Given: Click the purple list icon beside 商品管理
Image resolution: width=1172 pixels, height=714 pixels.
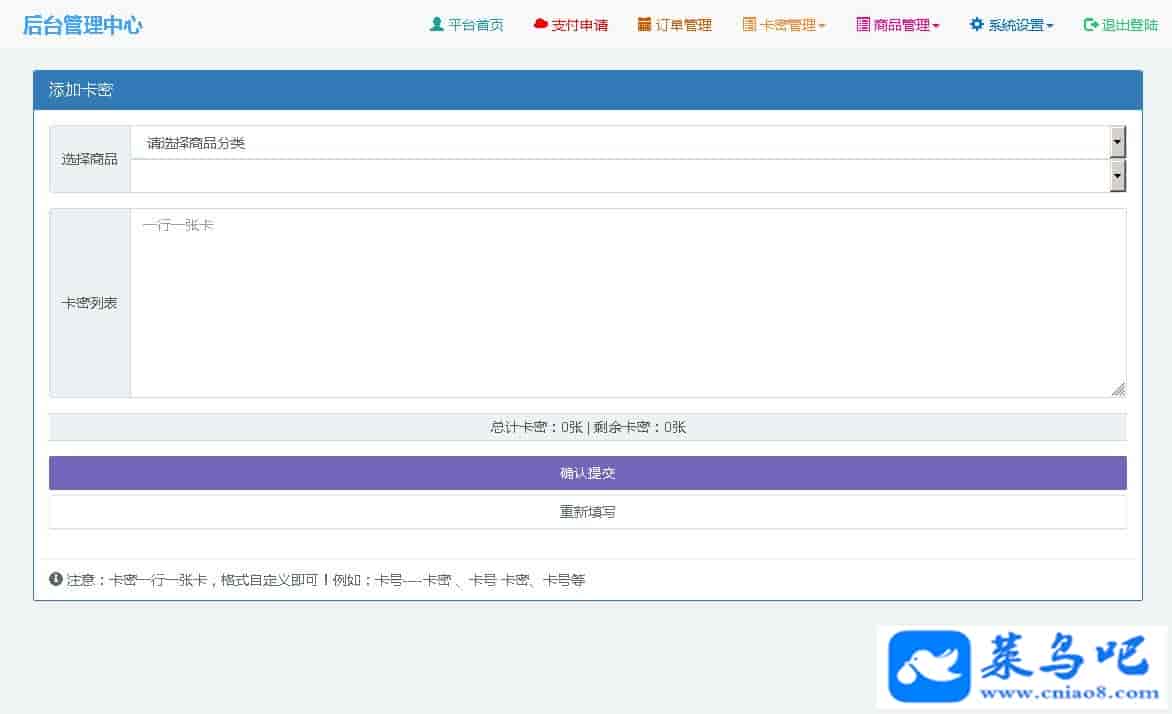Looking at the screenshot, I should pyautogui.click(x=863, y=25).
